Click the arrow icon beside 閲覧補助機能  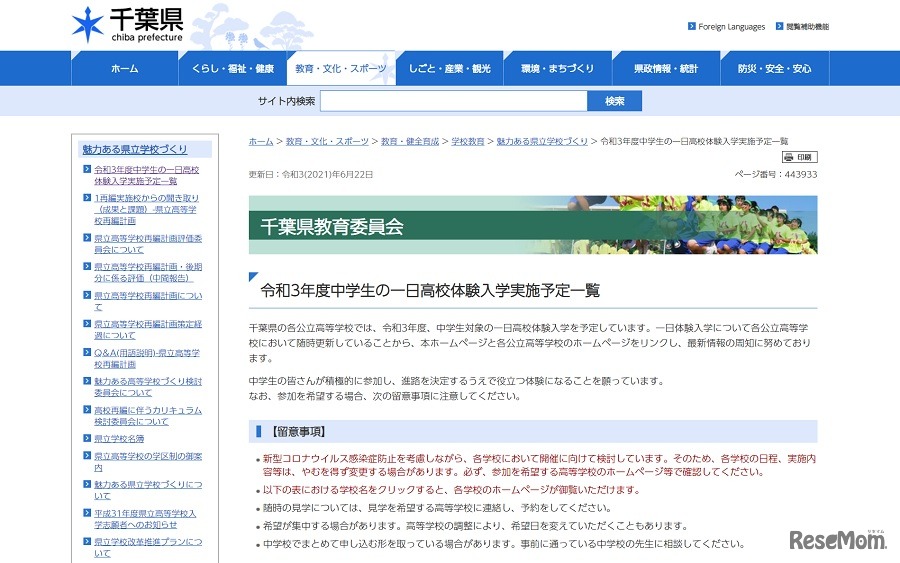click(x=779, y=26)
